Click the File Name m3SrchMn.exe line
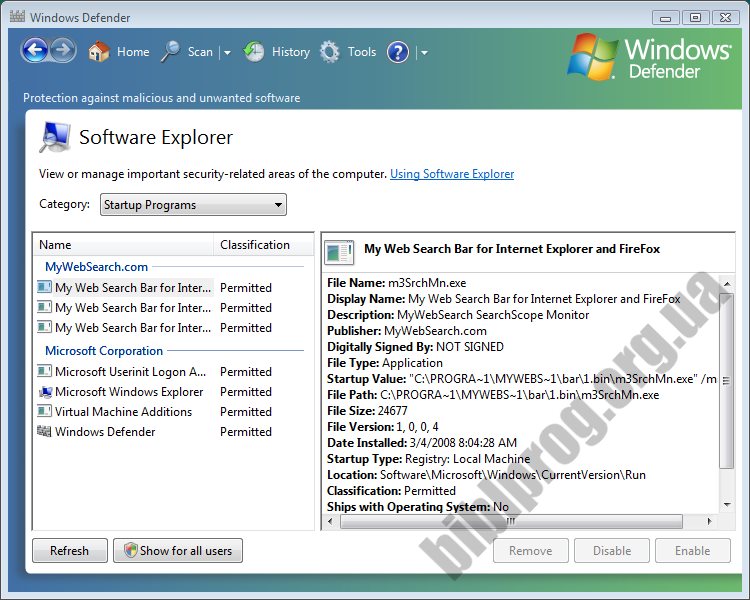The width and height of the screenshot is (750, 600). click(397, 283)
